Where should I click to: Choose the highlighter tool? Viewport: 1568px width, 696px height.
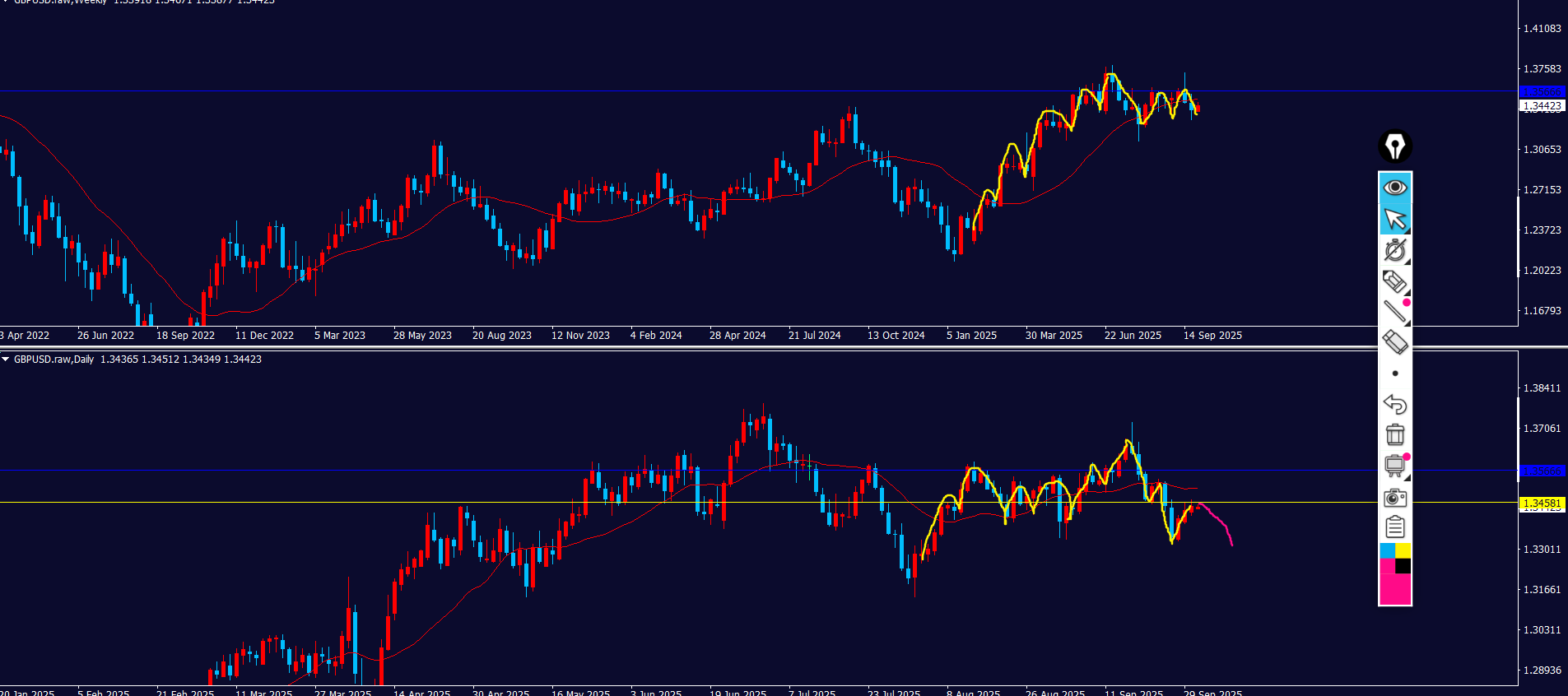click(x=1395, y=281)
